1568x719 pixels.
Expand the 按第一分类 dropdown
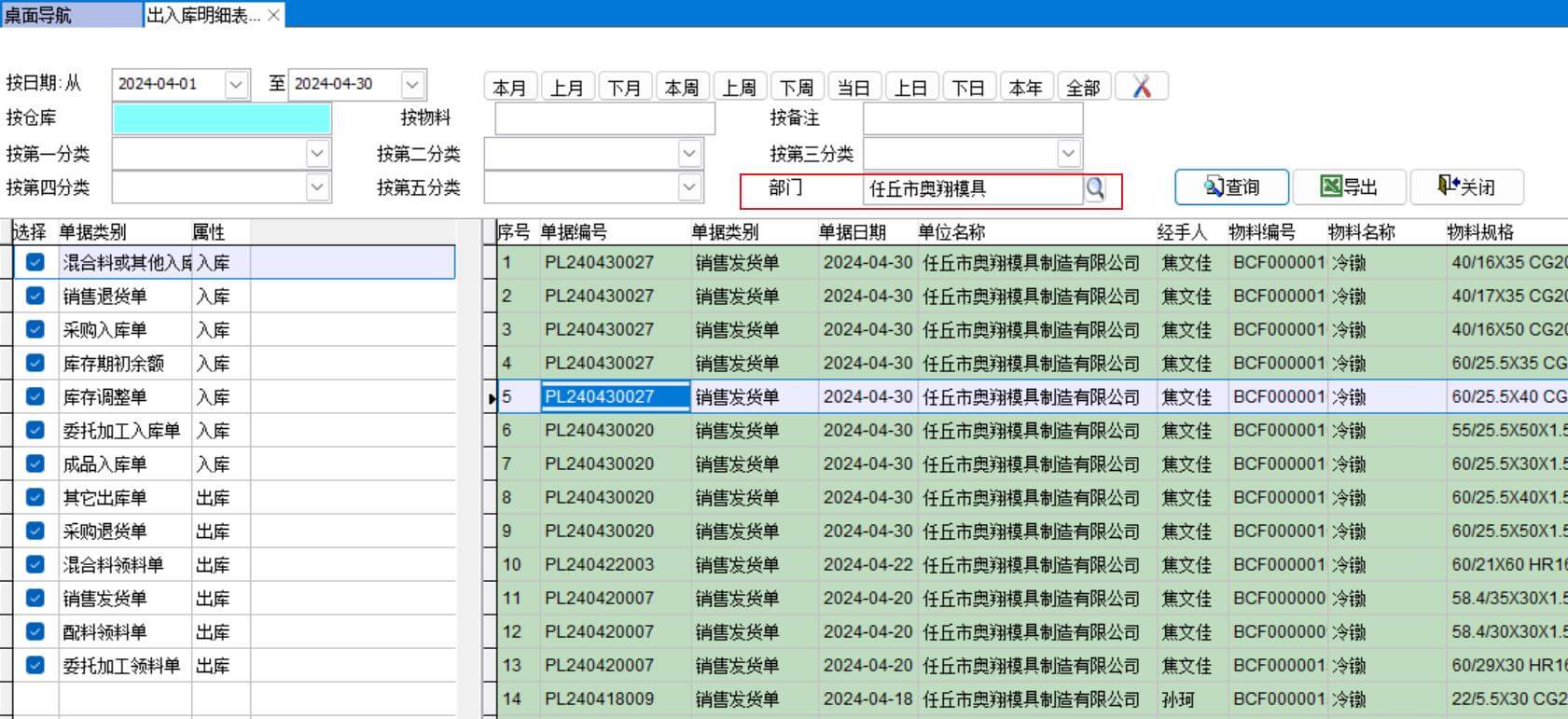317,153
